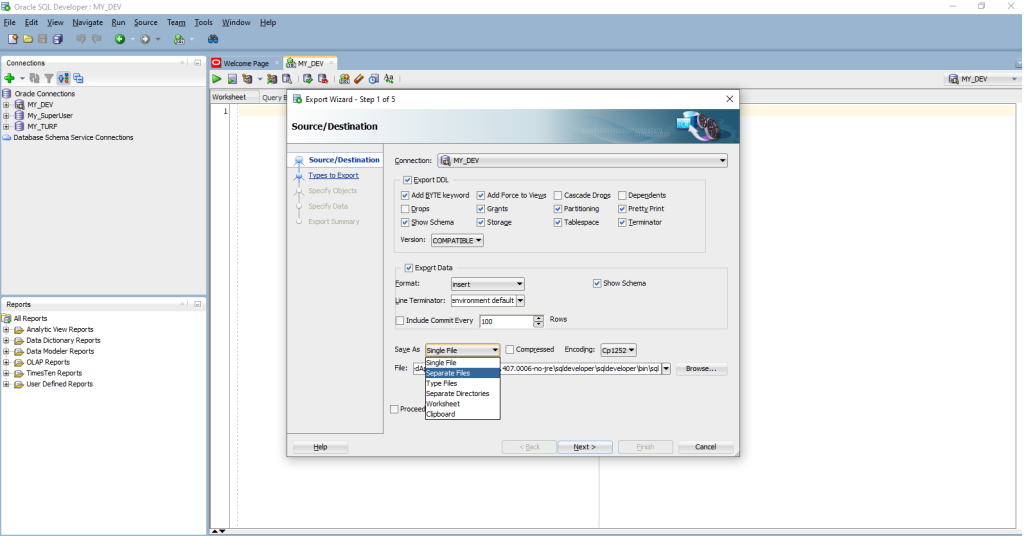Viewport: 1024px width, 536px height.
Task: Enable Cascade Drops checkbox
Action: 558,195
